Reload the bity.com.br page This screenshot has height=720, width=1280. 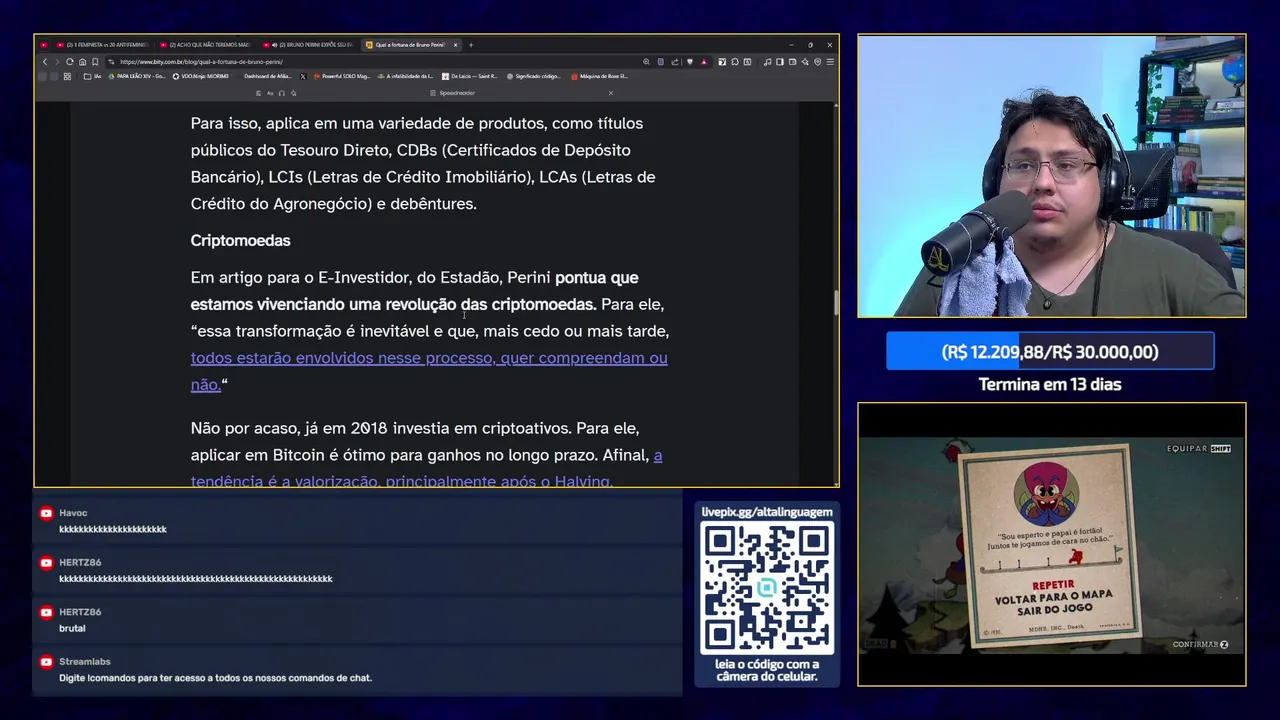pyautogui.click(x=70, y=62)
